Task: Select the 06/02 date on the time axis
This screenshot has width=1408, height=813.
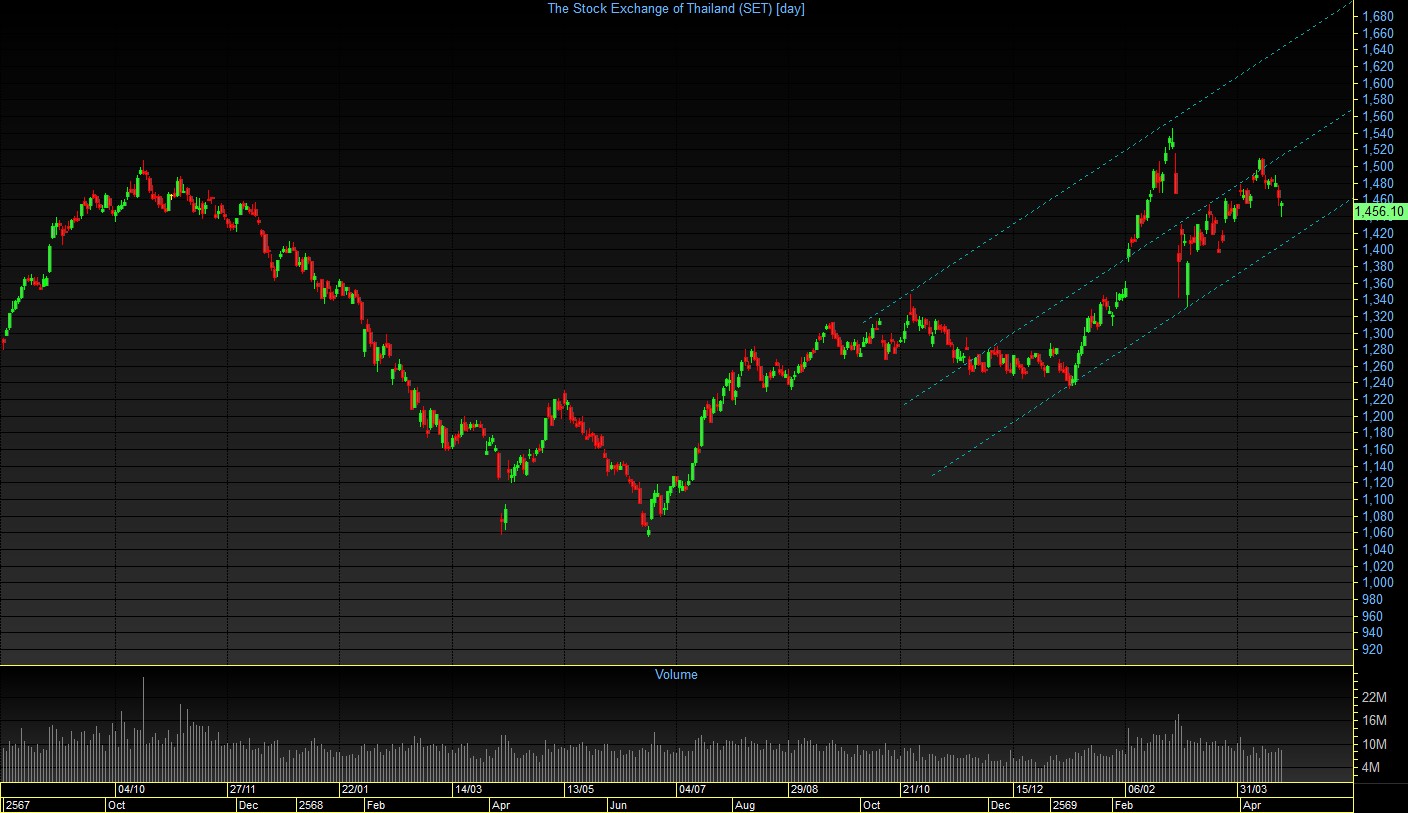Action: point(1141,789)
